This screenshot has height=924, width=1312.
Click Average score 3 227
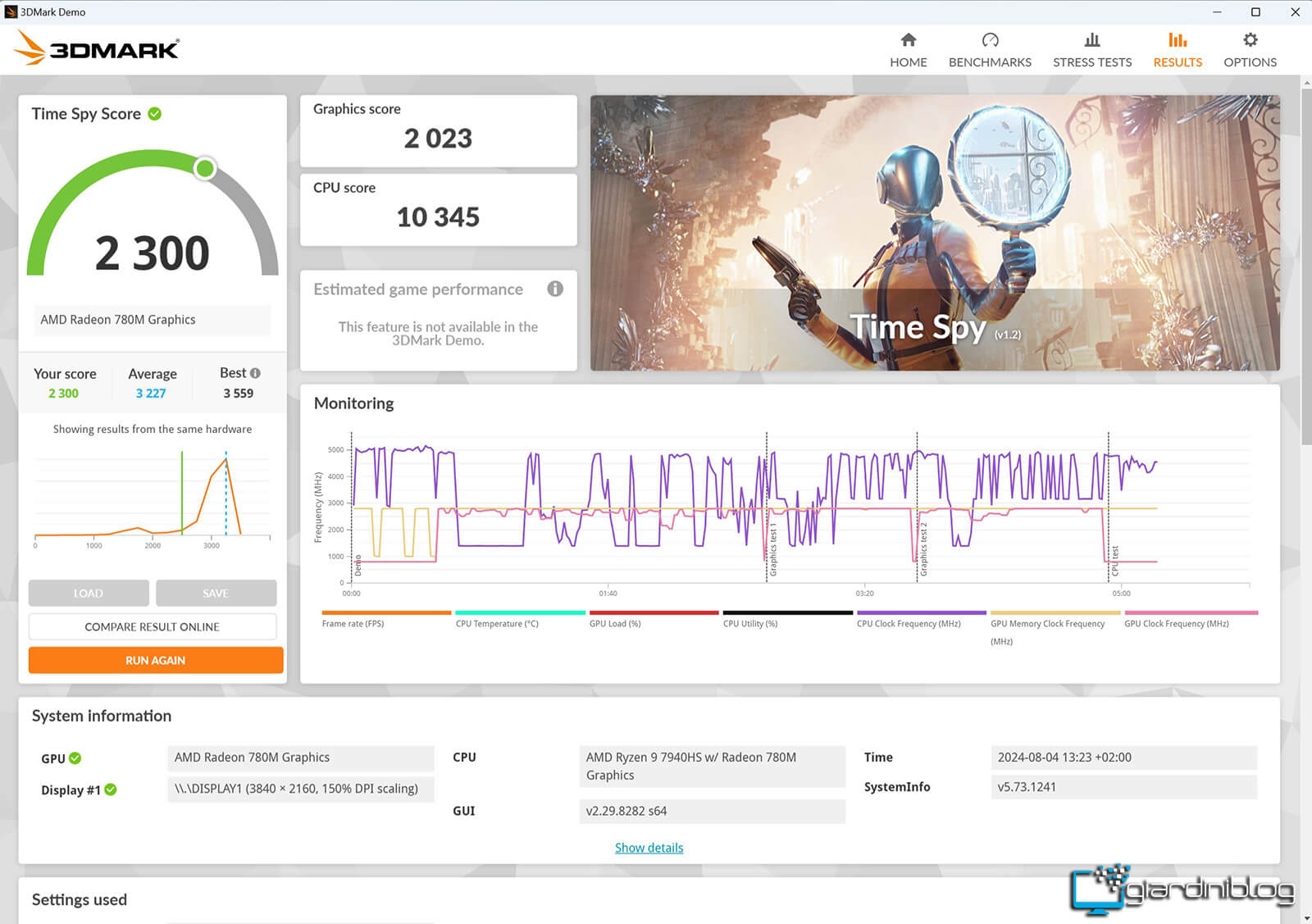[151, 394]
